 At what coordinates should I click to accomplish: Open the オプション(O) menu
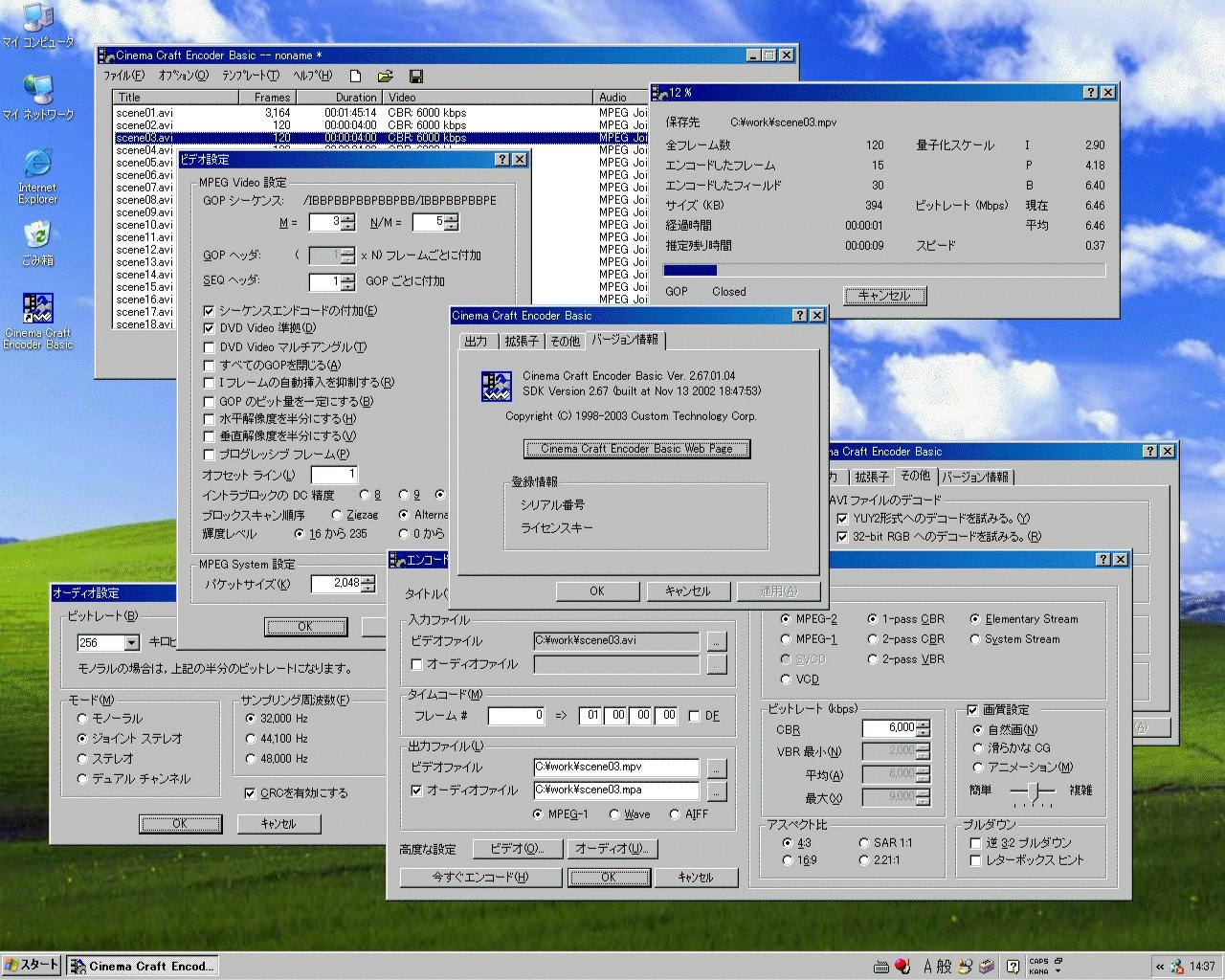click(x=183, y=76)
